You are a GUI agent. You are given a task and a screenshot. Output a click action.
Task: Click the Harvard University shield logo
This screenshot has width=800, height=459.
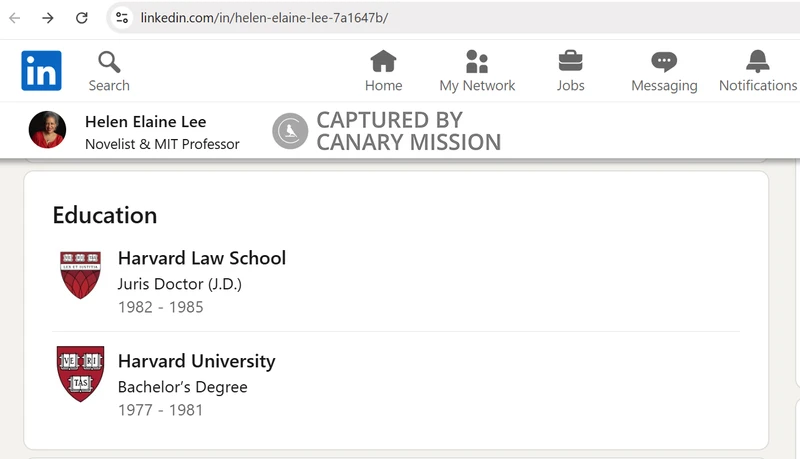pyautogui.click(x=80, y=373)
